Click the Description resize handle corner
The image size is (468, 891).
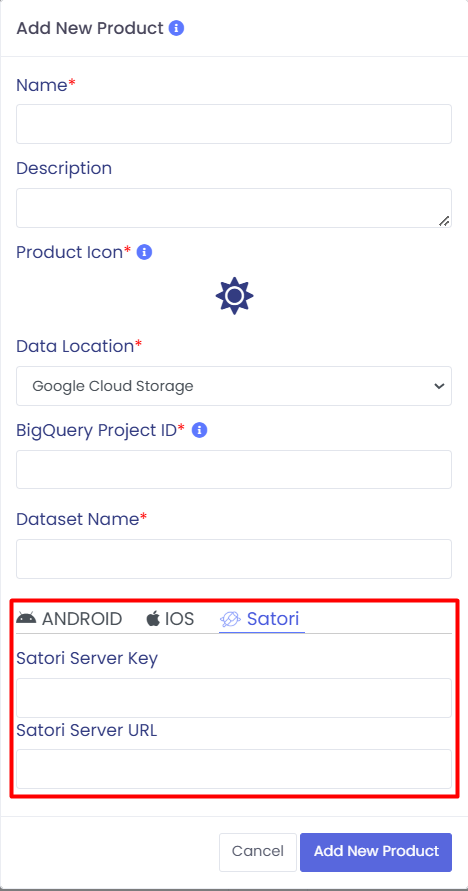444,221
